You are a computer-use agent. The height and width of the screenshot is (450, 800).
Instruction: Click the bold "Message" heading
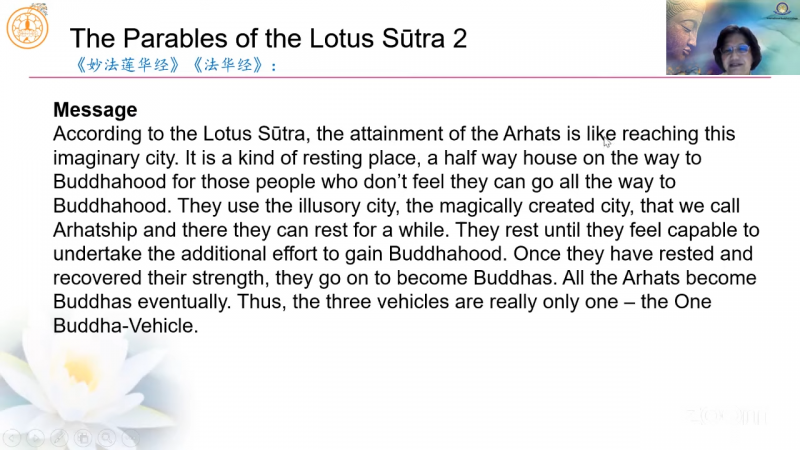pos(94,110)
